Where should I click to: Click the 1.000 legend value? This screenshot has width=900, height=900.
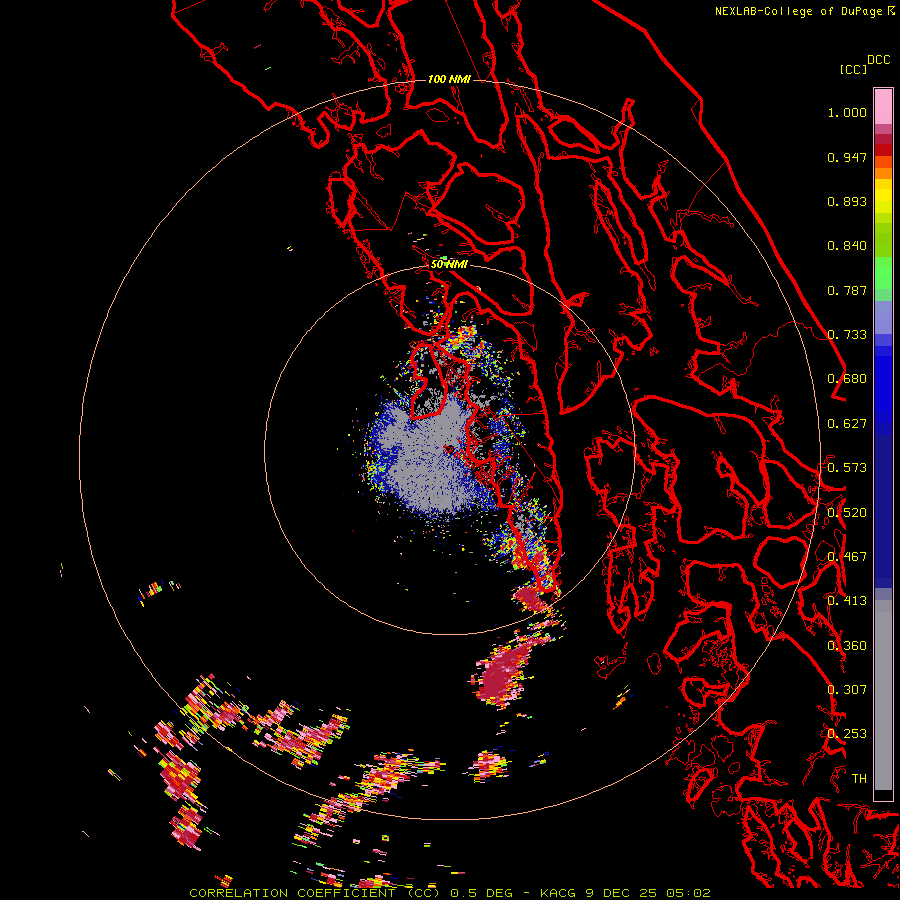(x=847, y=112)
